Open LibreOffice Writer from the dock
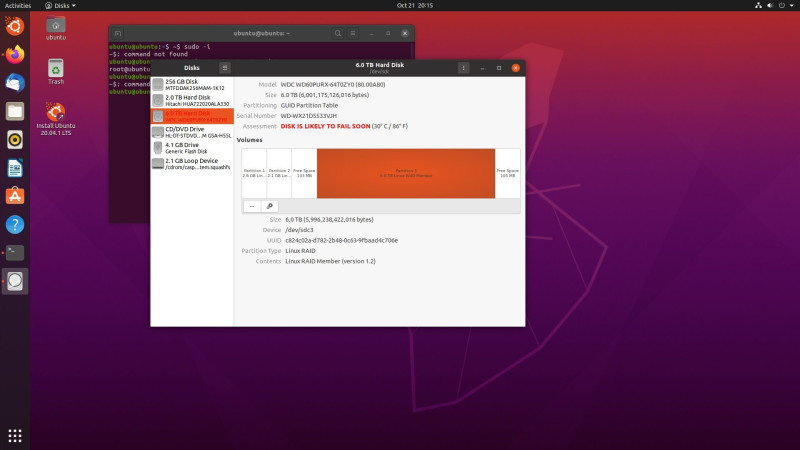The height and width of the screenshot is (450, 800). 15,168
